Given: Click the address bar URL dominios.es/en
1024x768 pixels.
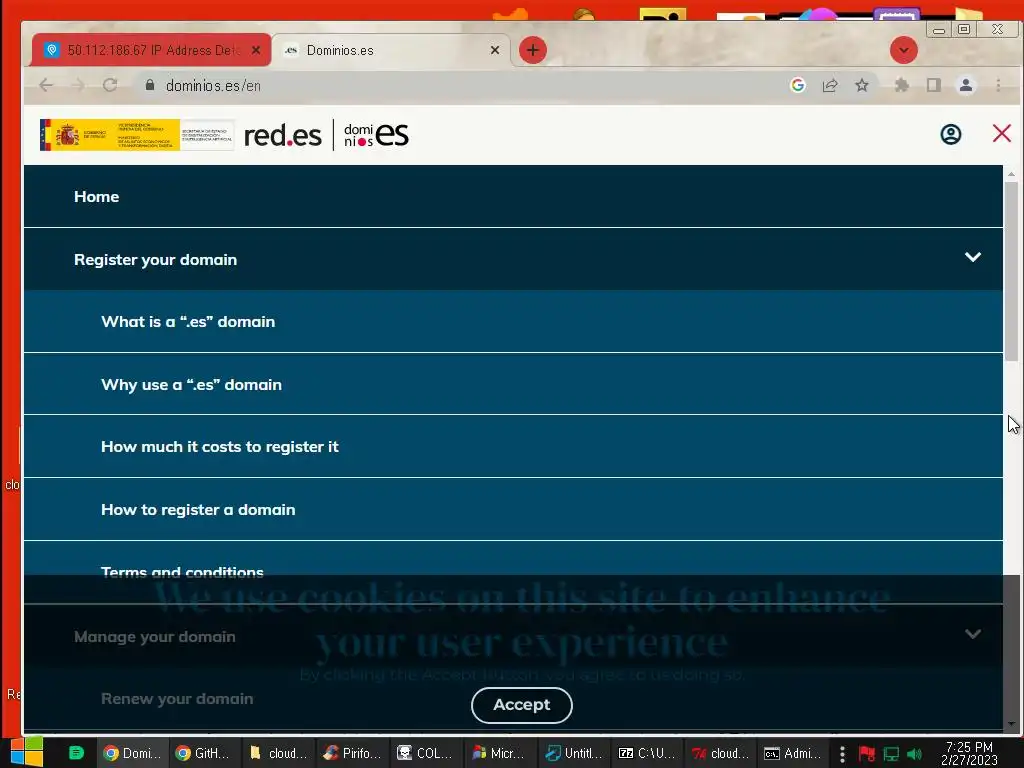Looking at the screenshot, I should [x=213, y=86].
